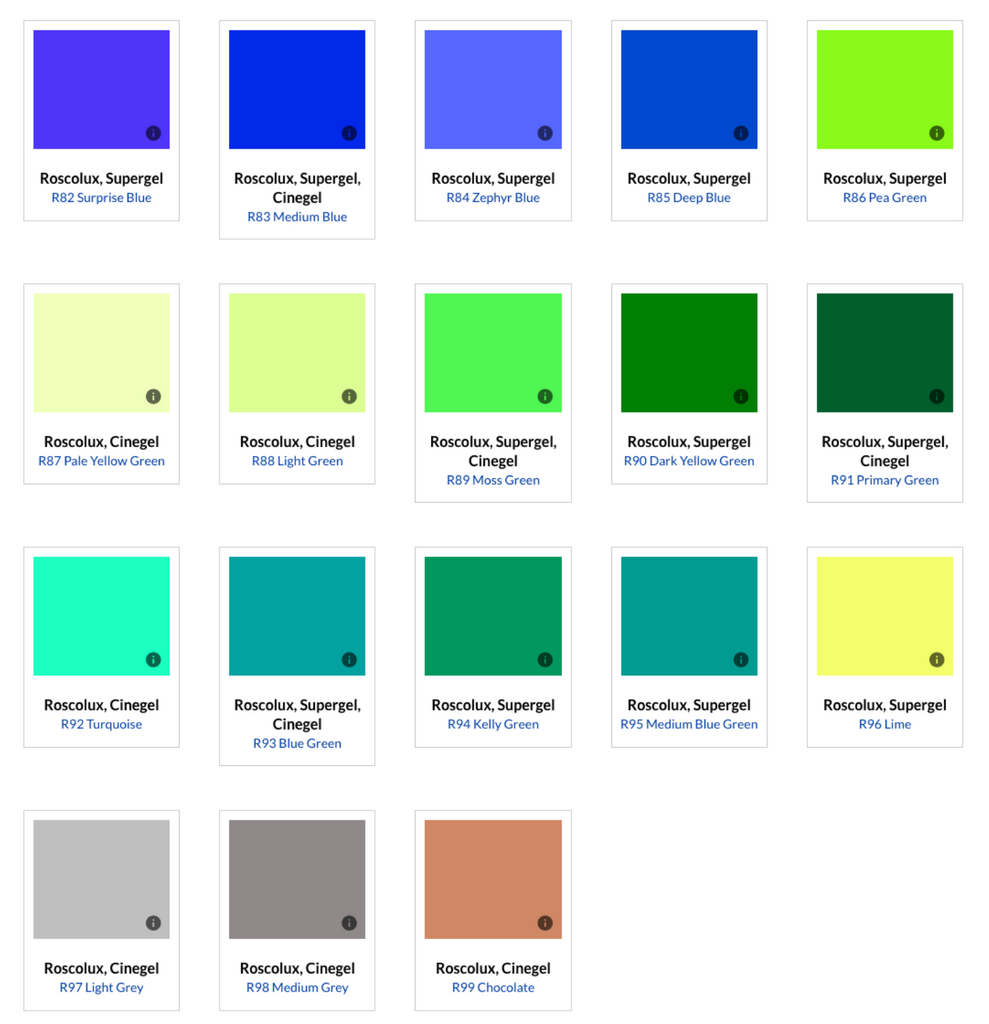Viewport: 989px width, 1024px height.
Task: Click info icon on R82 Surprise Blue swatch
Action: [153, 133]
